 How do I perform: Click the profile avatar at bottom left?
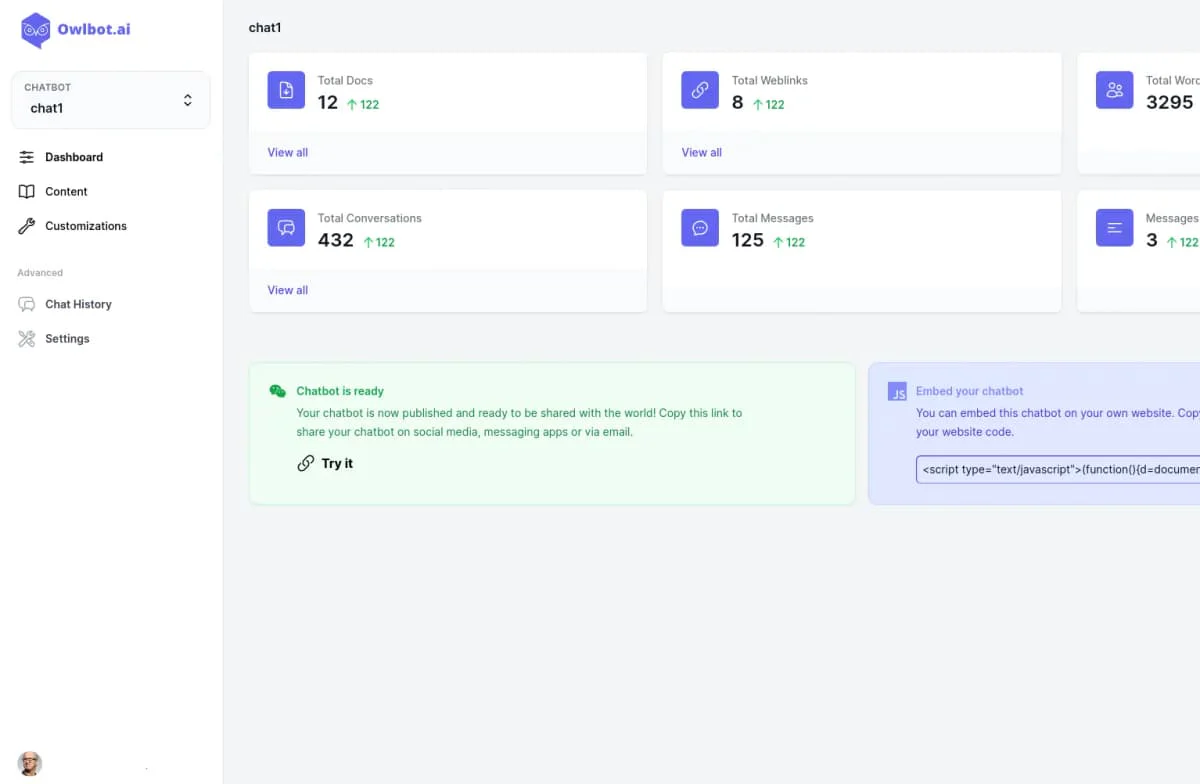click(29, 763)
